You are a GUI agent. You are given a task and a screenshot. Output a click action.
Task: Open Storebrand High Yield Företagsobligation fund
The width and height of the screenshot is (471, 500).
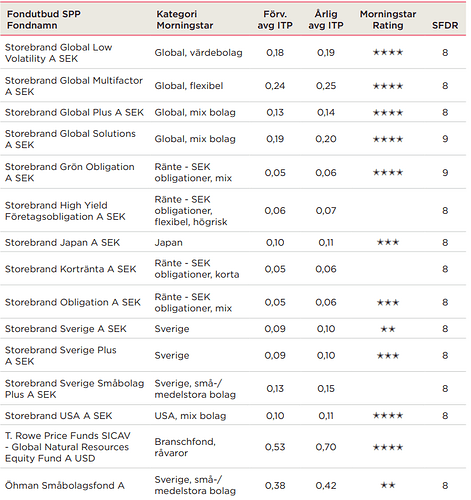[65, 211]
